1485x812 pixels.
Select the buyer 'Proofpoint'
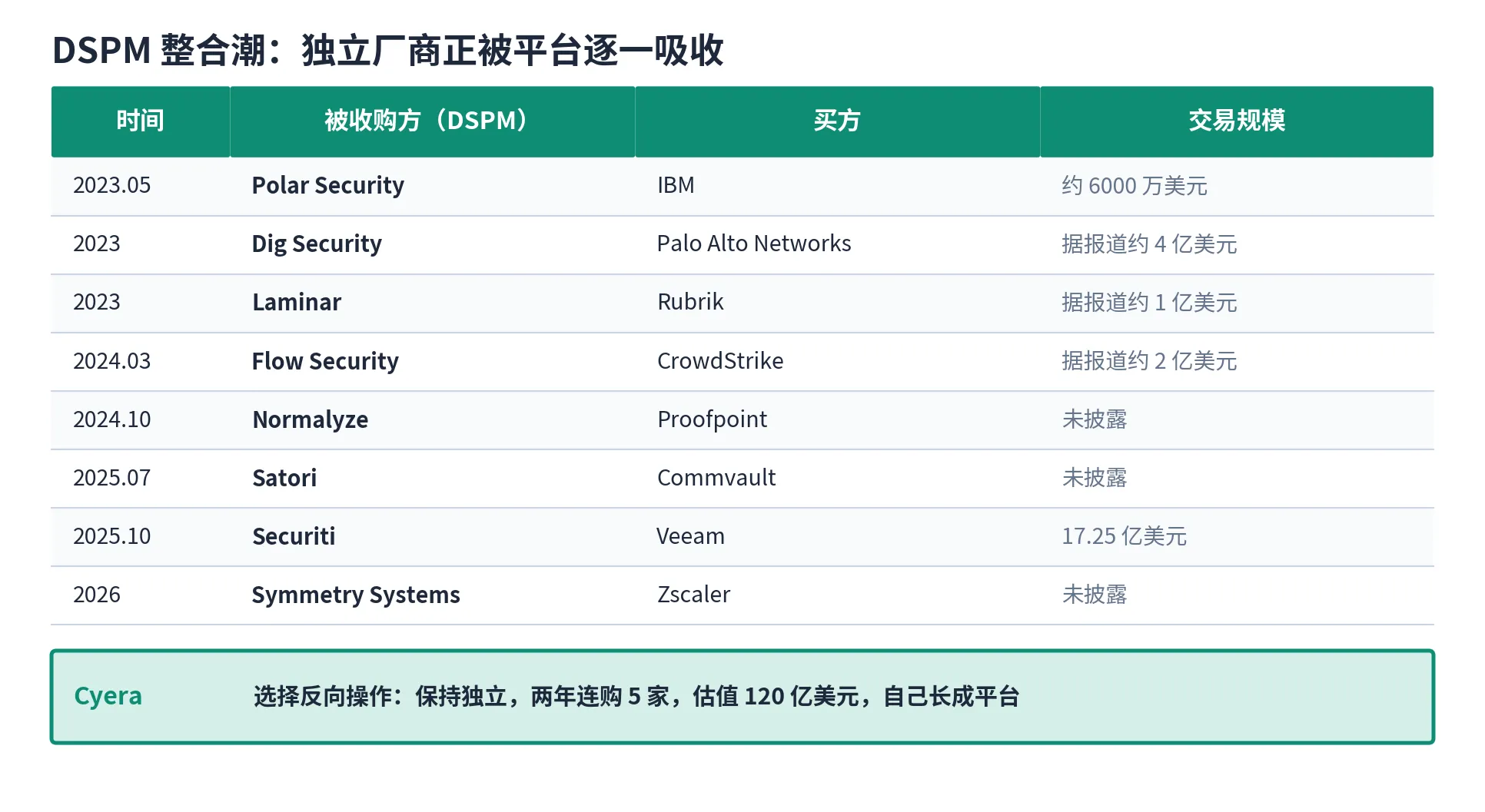coord(712,419)
